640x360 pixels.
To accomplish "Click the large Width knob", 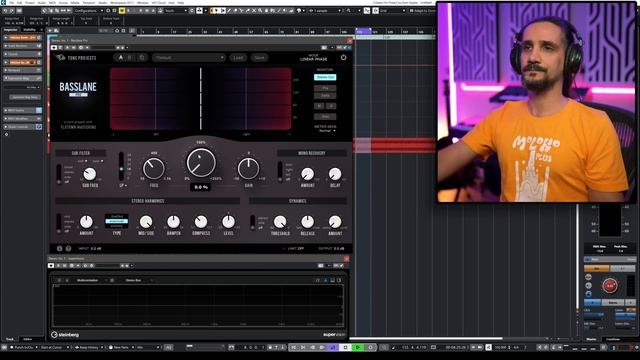I will 201,162.
